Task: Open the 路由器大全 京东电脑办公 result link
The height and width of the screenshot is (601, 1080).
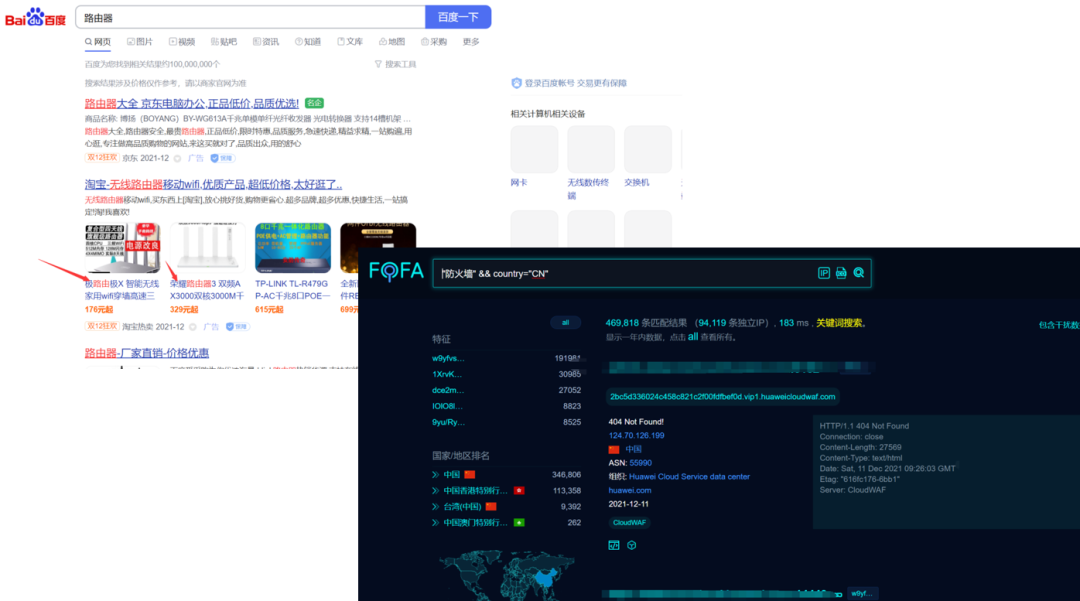Action: [191, 103]
